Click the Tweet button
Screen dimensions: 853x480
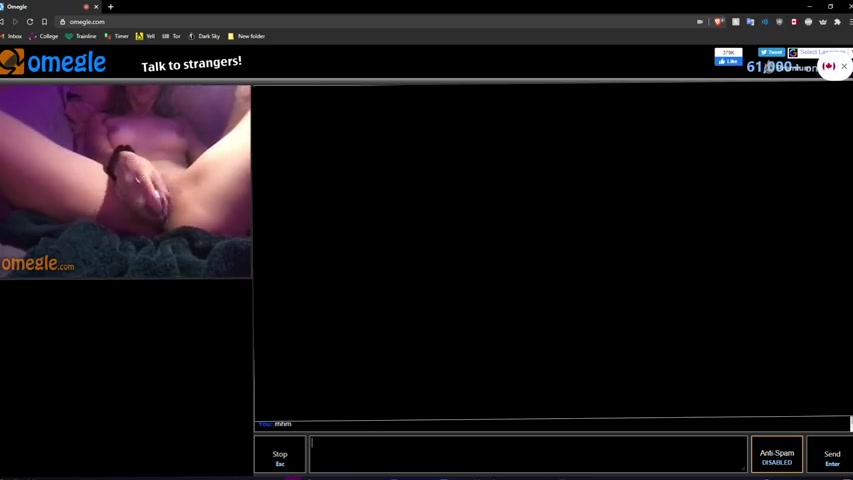pyautogui.click(x=771, y=52)
